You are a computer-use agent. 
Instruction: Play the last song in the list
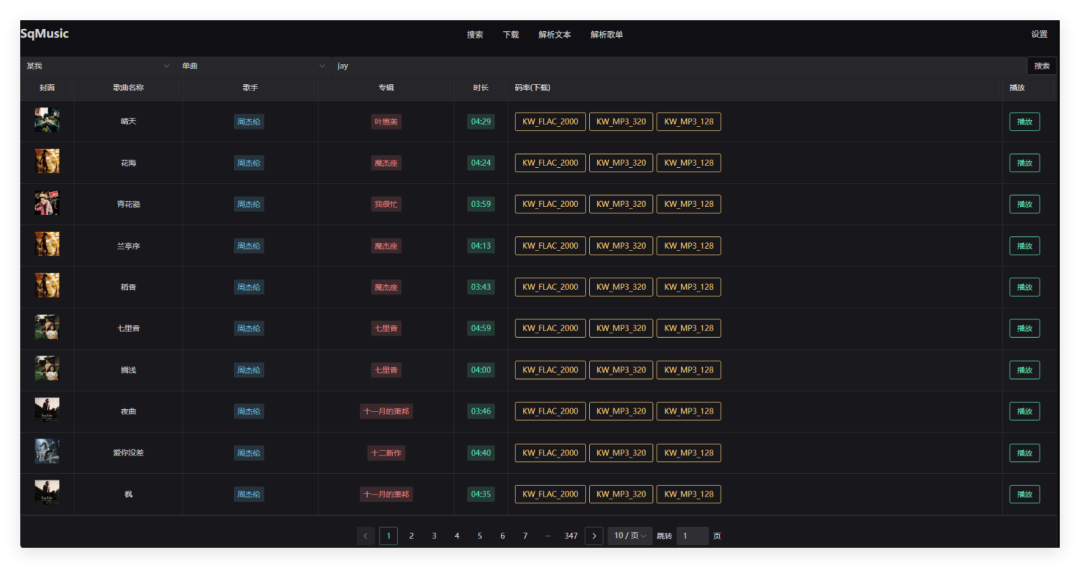pos(1024,494)
